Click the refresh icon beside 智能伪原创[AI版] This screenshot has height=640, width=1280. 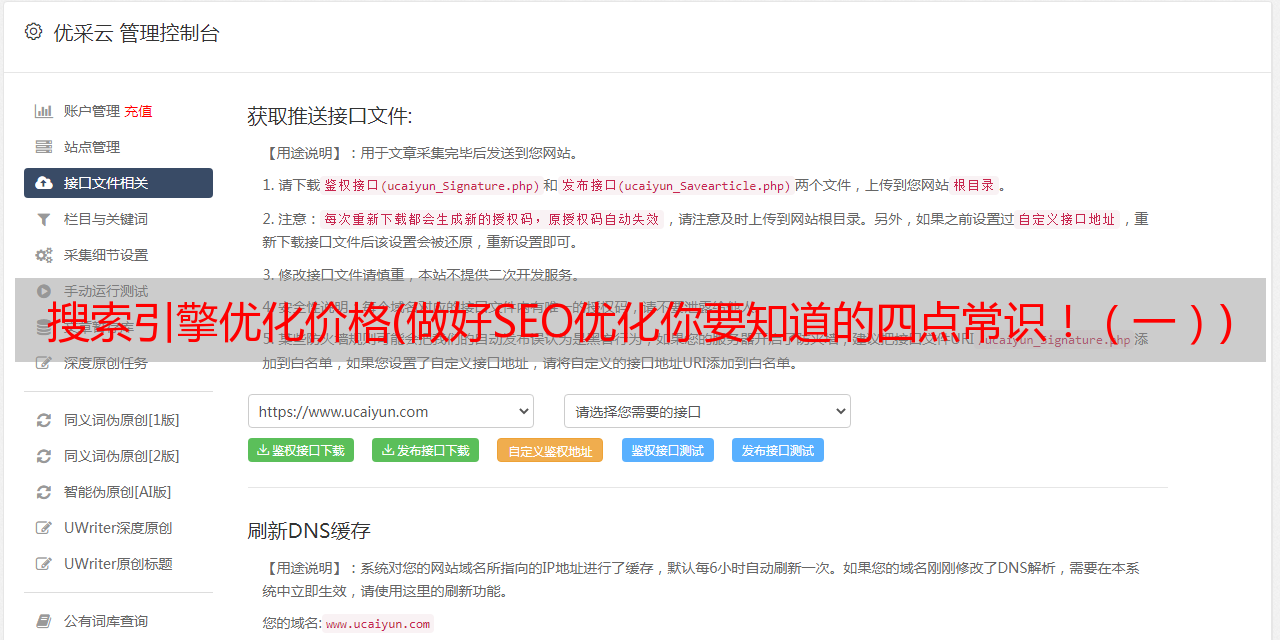click(44, 492)
